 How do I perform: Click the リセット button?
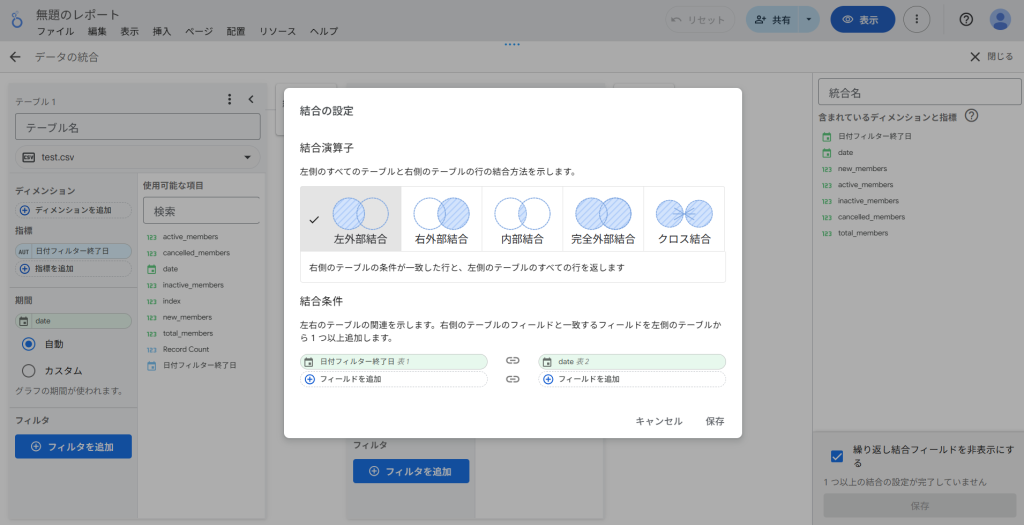pos(699,20)
